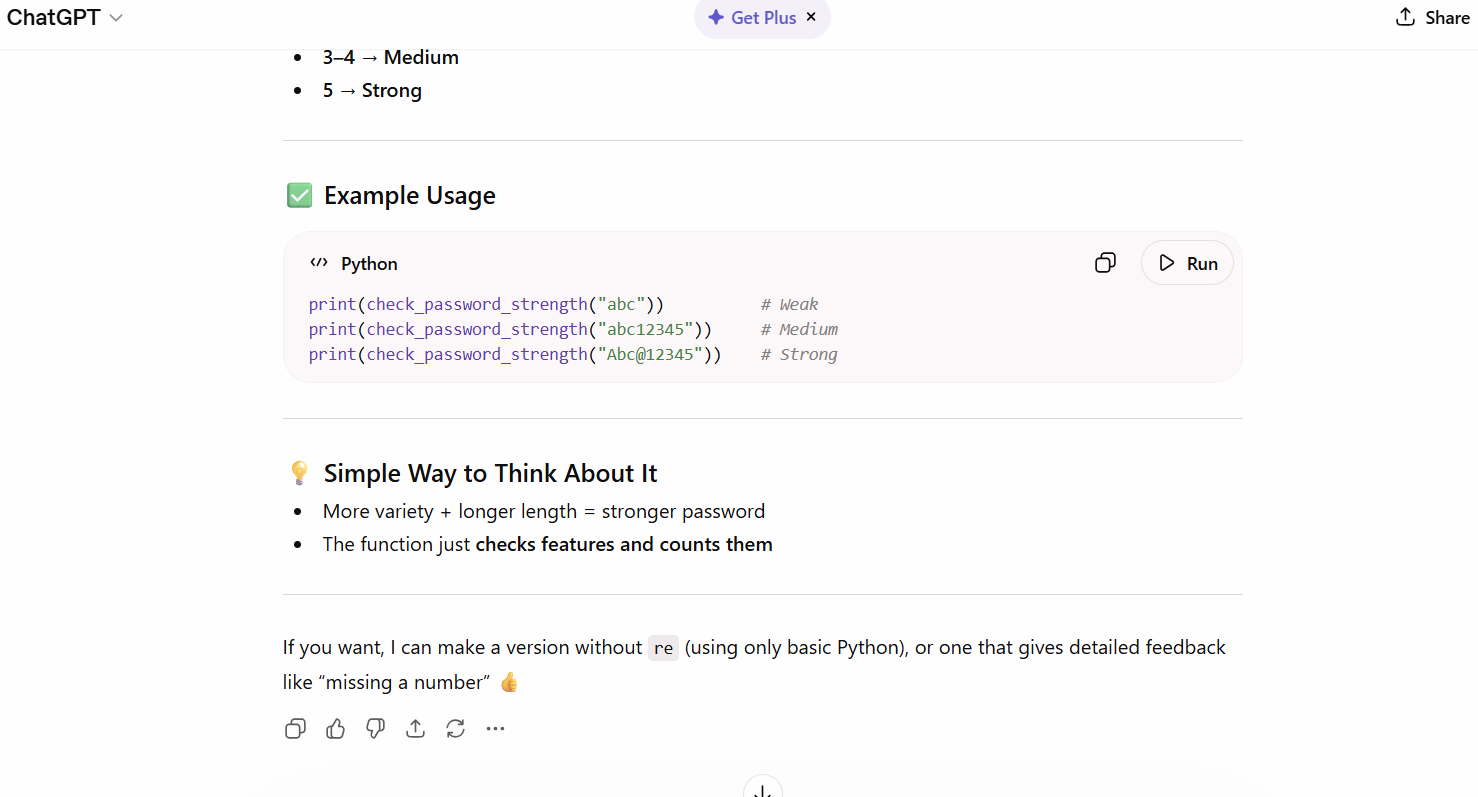Image resolution: width=1478 pixels, height=797 pixels.
Task: Copy the assistant's response
Action: [295, 728]
